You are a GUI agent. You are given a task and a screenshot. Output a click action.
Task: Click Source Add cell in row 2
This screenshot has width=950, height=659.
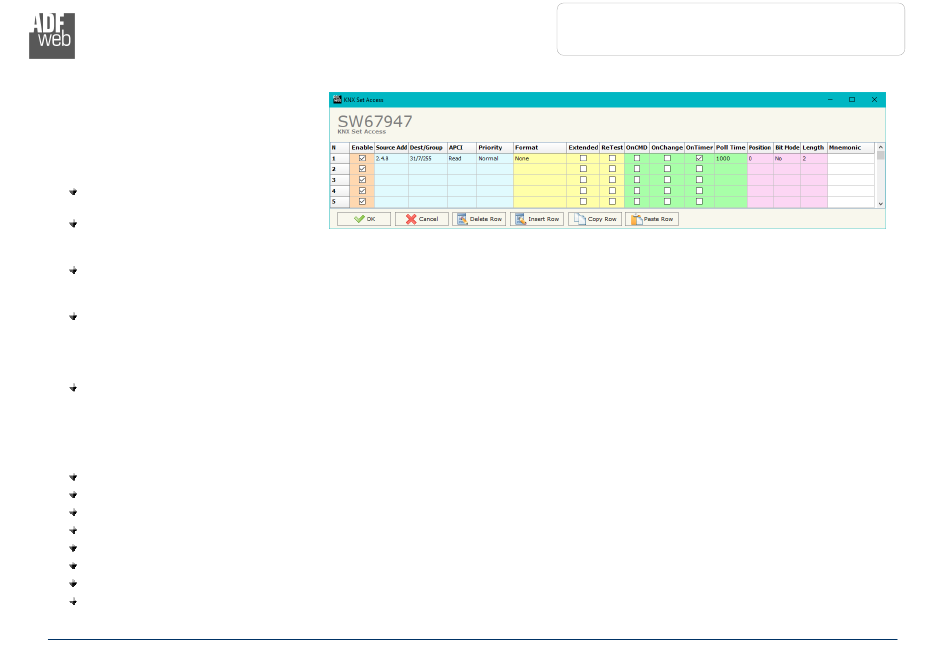[x=391, y=169]
